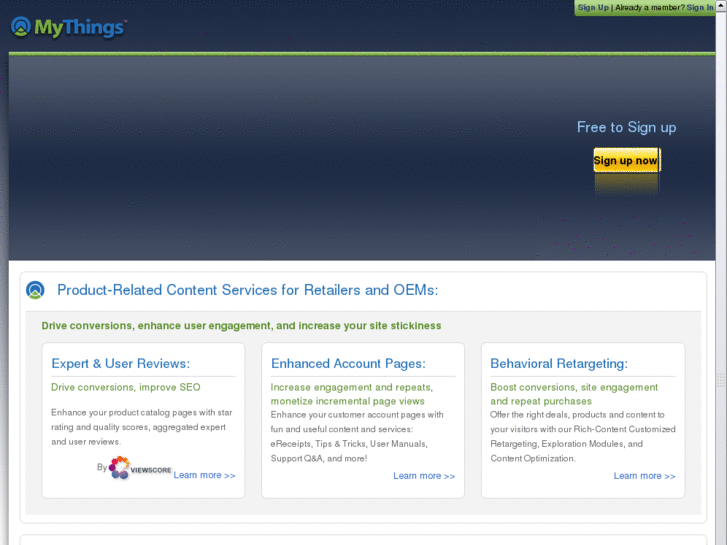This screenshot has height=545, width=727.
Task: Click the blue icon beside Product-Related Content Services
Action: click(35, 290)
